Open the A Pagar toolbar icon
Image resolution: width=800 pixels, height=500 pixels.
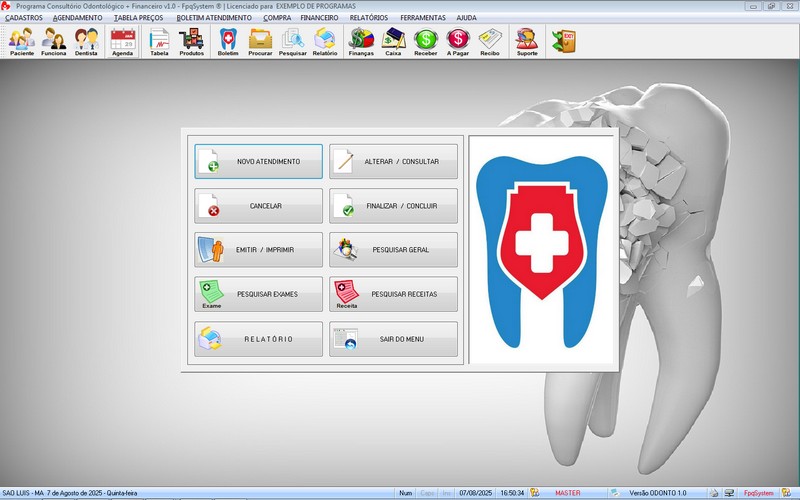pyautogui.click(x=458, y=42)
